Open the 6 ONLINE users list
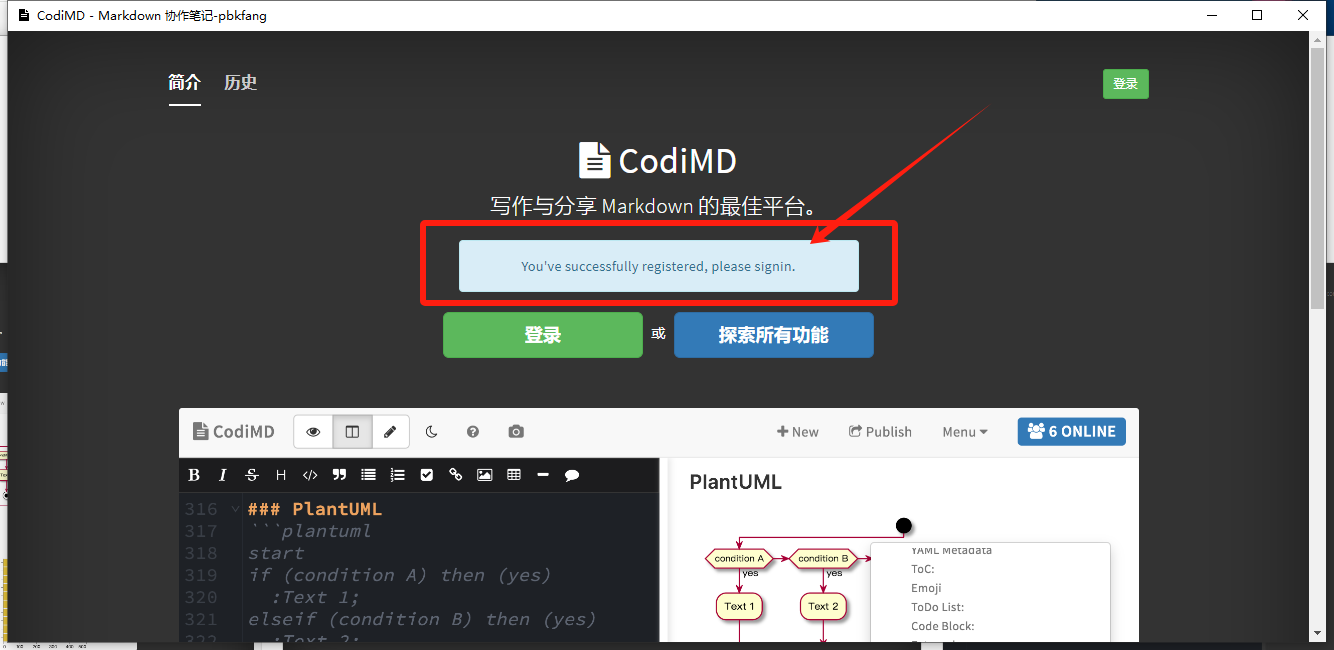The width and height of the screenshot is (1334, 650). tap(1072, 432)
